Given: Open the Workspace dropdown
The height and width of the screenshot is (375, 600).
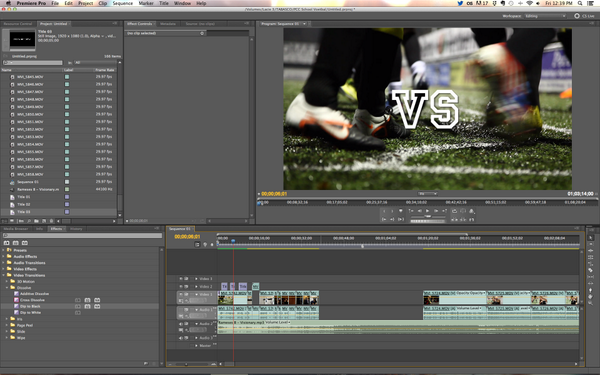Looking at the screenshot, I should (545, 16).
